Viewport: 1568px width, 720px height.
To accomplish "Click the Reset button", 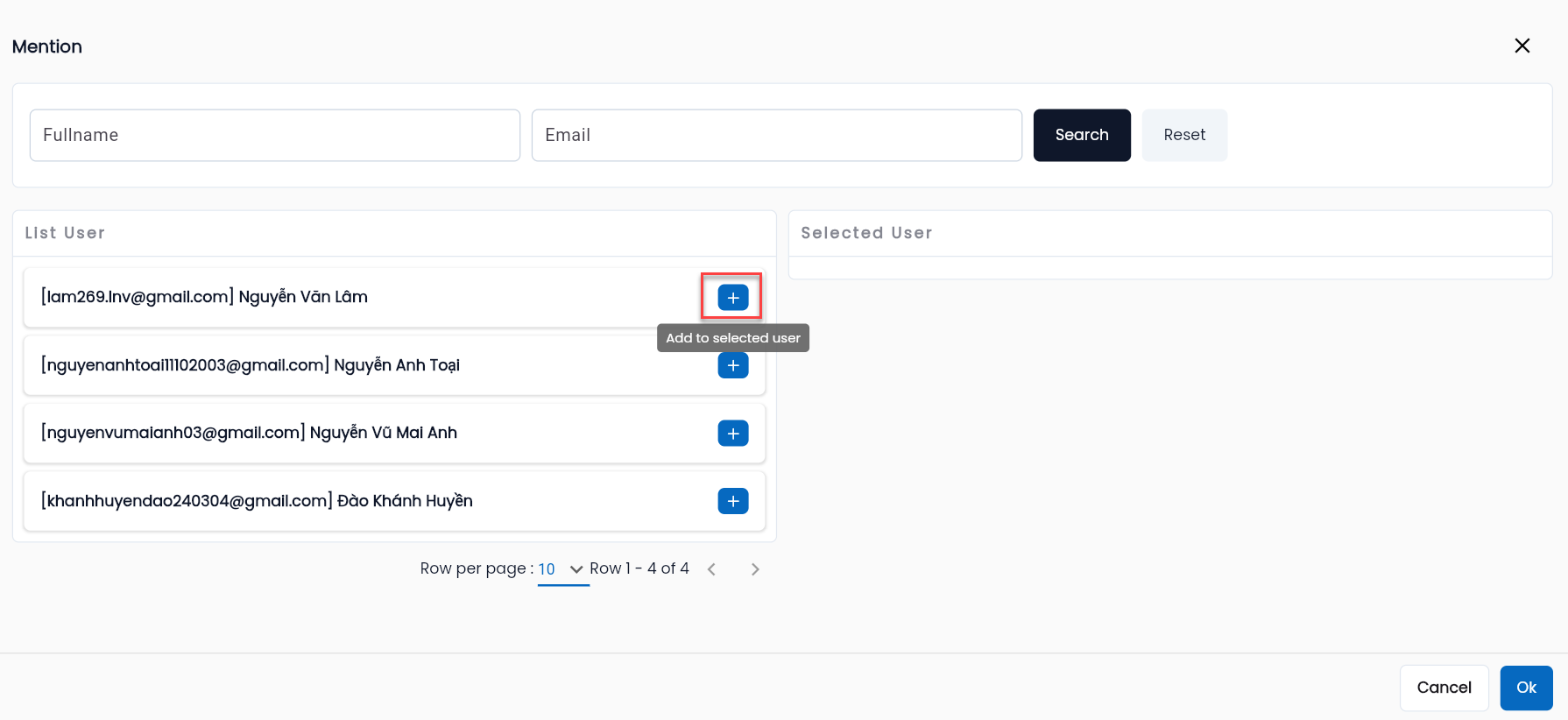I will (x=1184, y=135).
